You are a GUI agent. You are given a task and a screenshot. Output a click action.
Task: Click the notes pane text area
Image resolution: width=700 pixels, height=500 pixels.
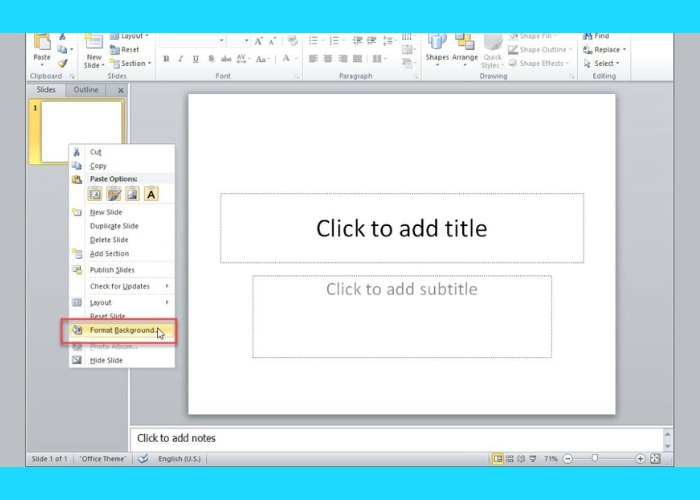point(396,438)
